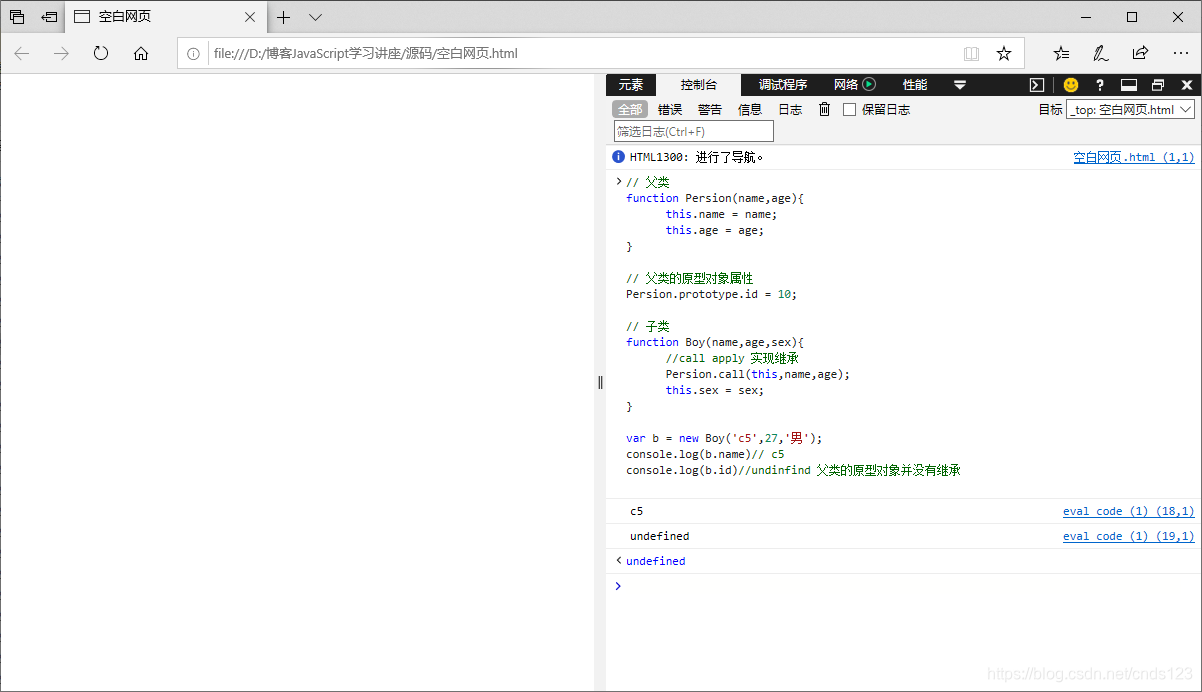Open DevTools help question mark
This screenshot has width=1202, height=692.
click(x=1100, y=85)
